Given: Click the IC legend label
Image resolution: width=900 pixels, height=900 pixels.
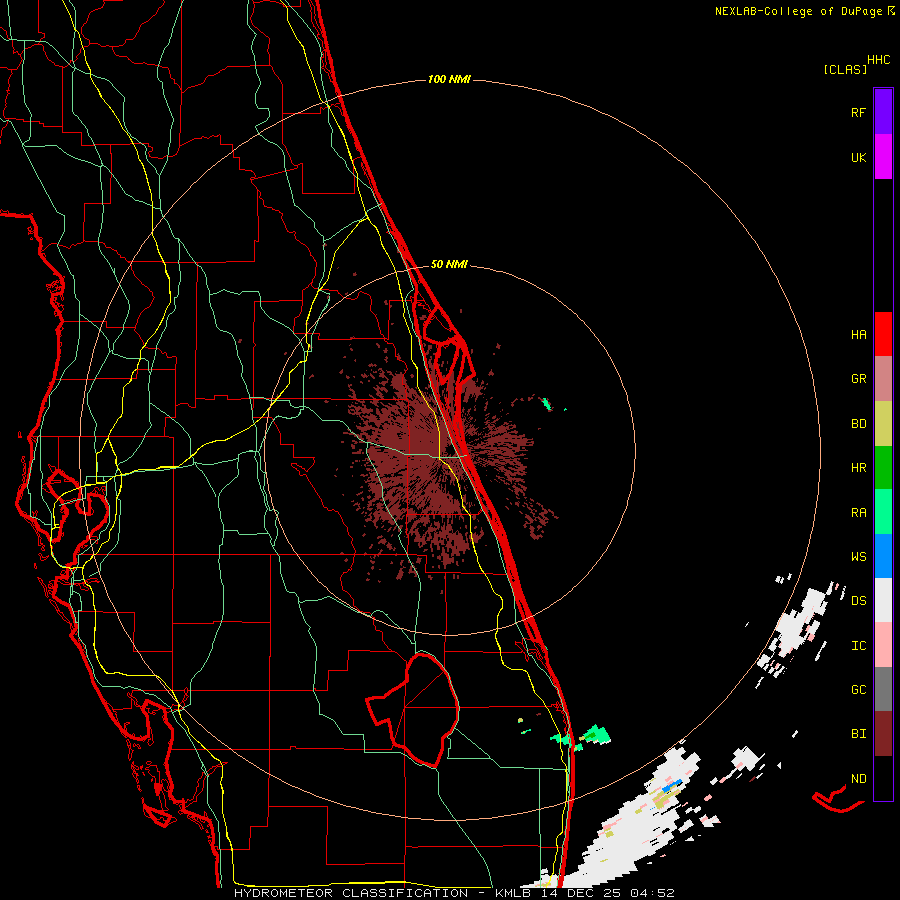Looking at the screenshot, I should tap(858, 646).
